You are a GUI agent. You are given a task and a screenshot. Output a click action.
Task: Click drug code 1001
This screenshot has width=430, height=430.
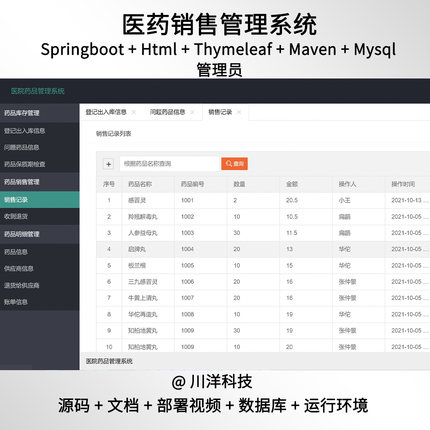point(187,200)
